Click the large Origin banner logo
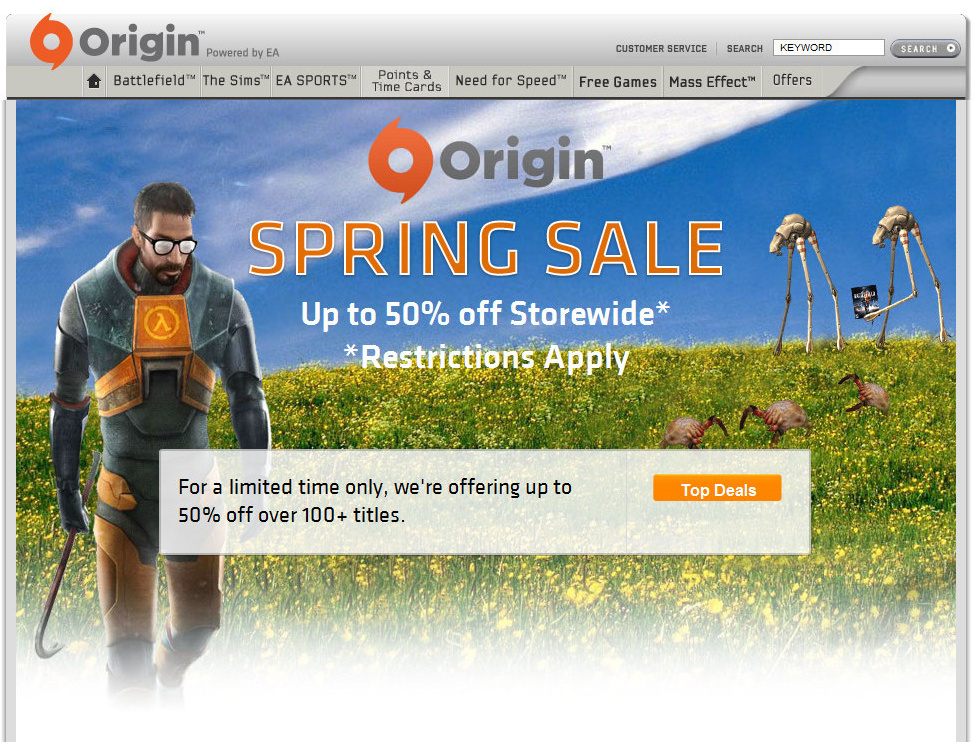 point(489,160)
